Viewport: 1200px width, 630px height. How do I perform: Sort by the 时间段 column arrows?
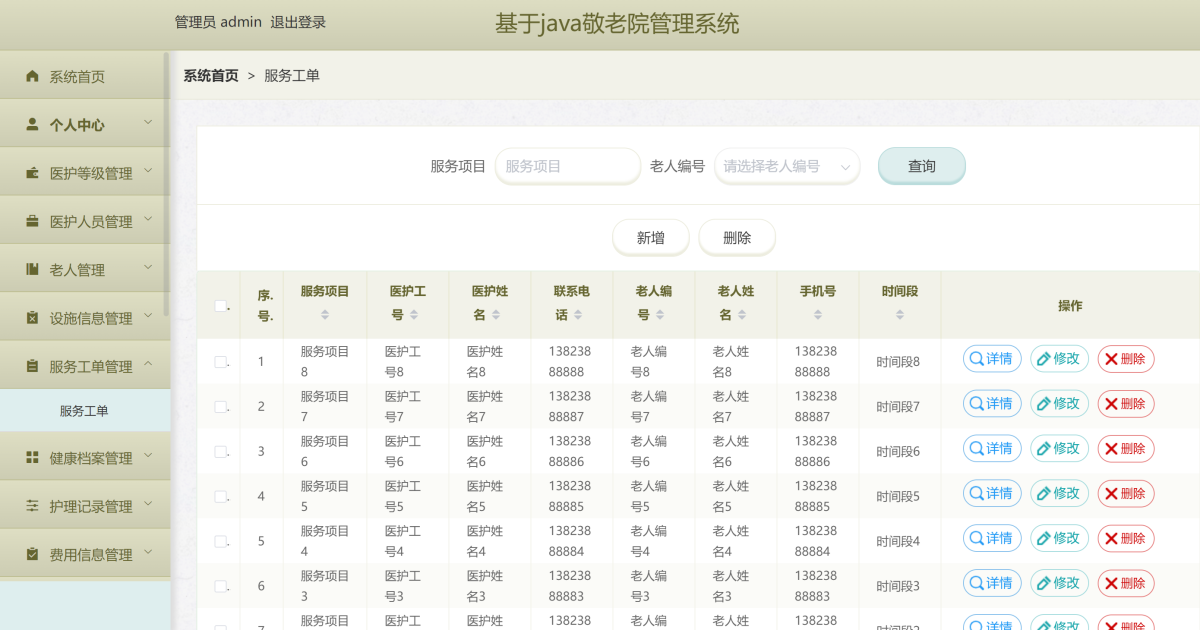900,315
